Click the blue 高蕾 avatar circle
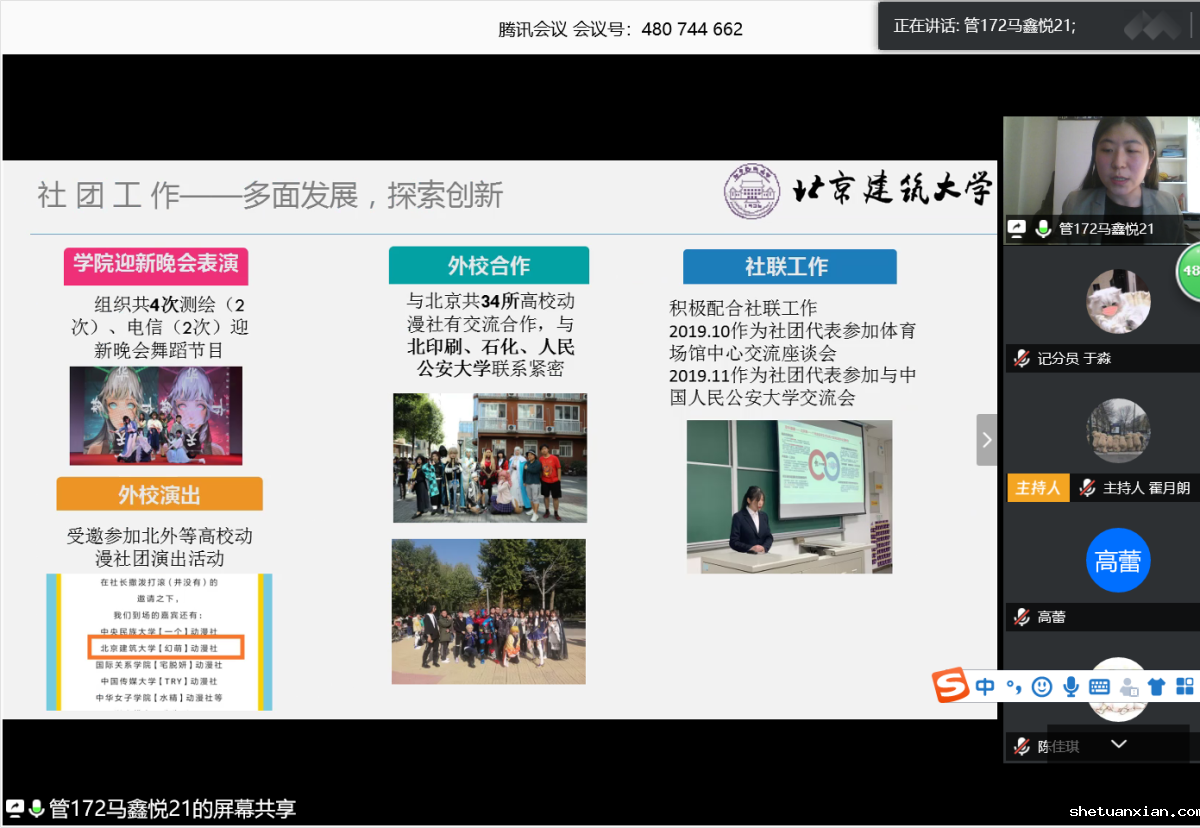The image size is (1200, 828). (1118, 561)
